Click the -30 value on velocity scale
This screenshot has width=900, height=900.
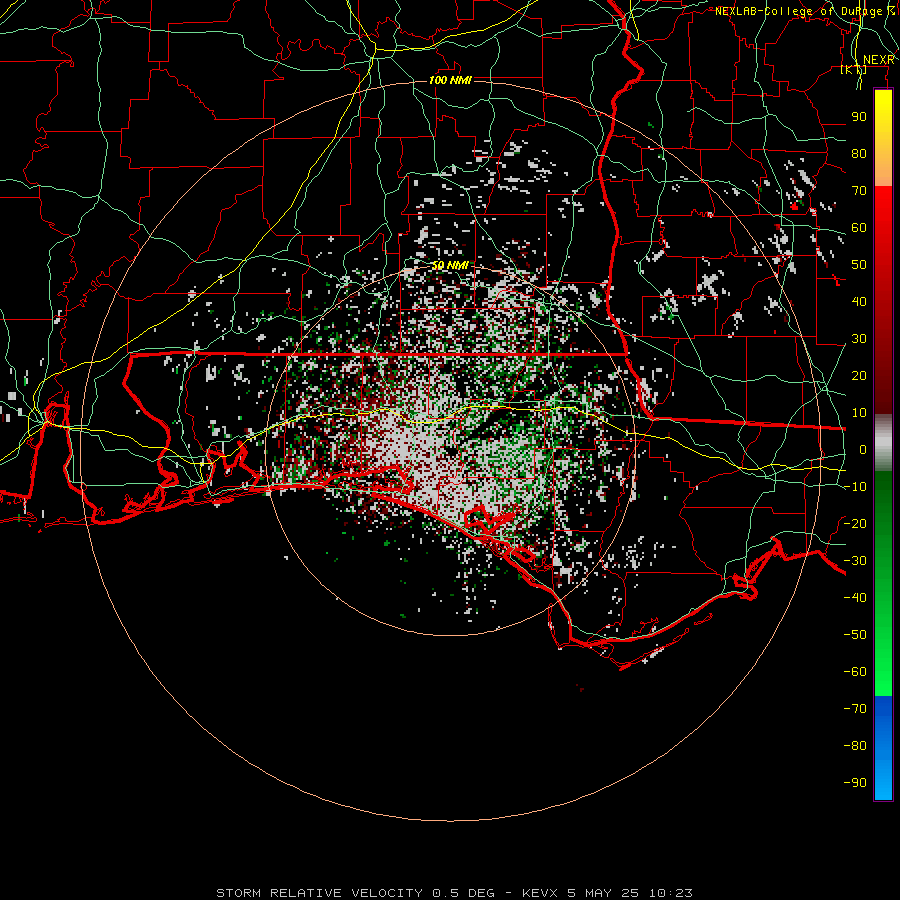[855, 561]
